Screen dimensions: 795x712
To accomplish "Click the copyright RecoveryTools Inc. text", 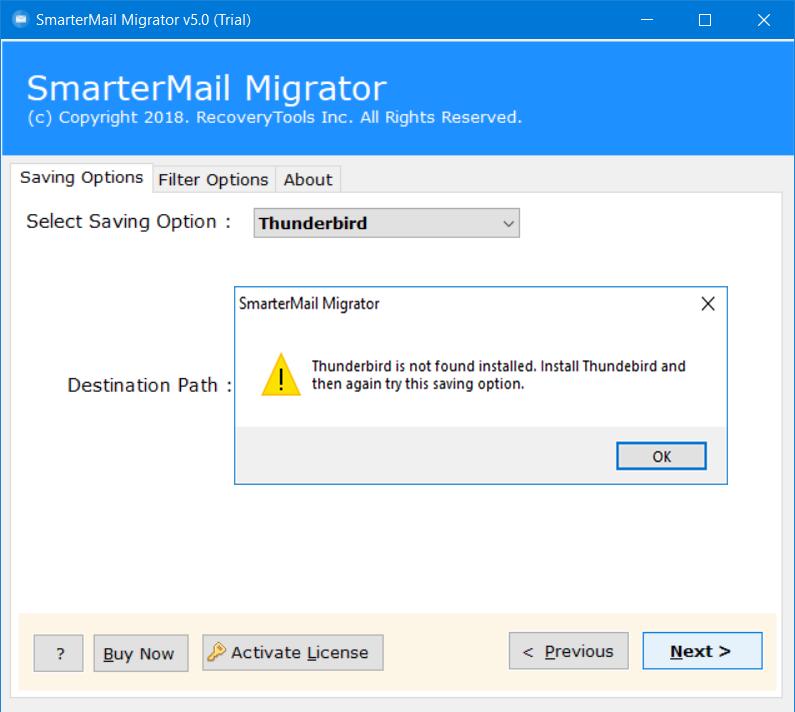I will pos(274,118).
